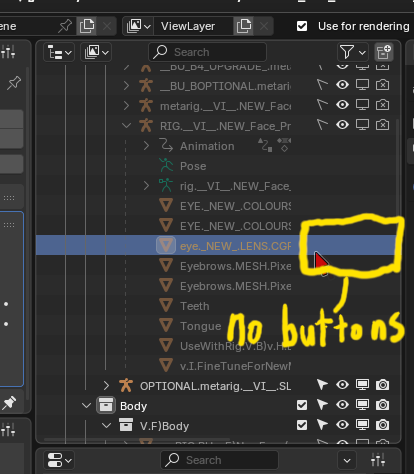The height and width of the screenshot is (474, 414).
Task: Open the ViewLayer browse dropdown icon
Action: [138, 26]
